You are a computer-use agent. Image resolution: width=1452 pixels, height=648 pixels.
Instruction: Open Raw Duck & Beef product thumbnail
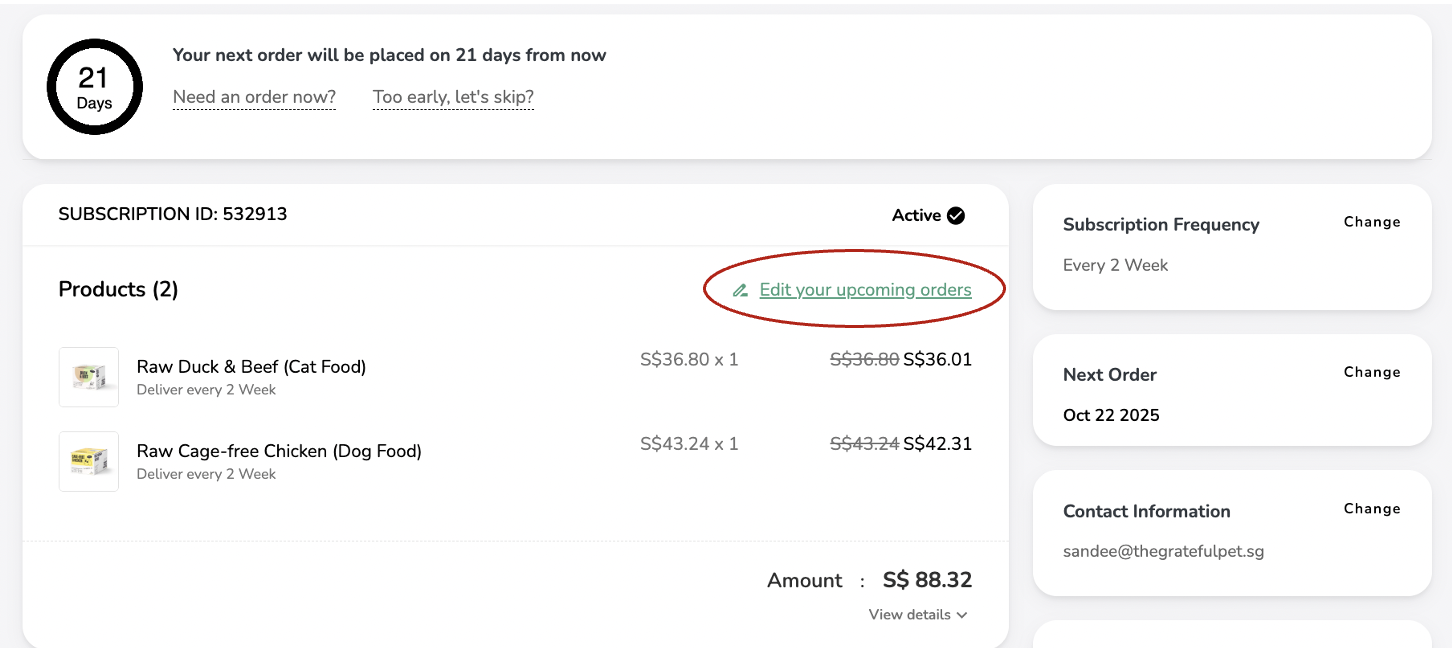pos(89,377)
